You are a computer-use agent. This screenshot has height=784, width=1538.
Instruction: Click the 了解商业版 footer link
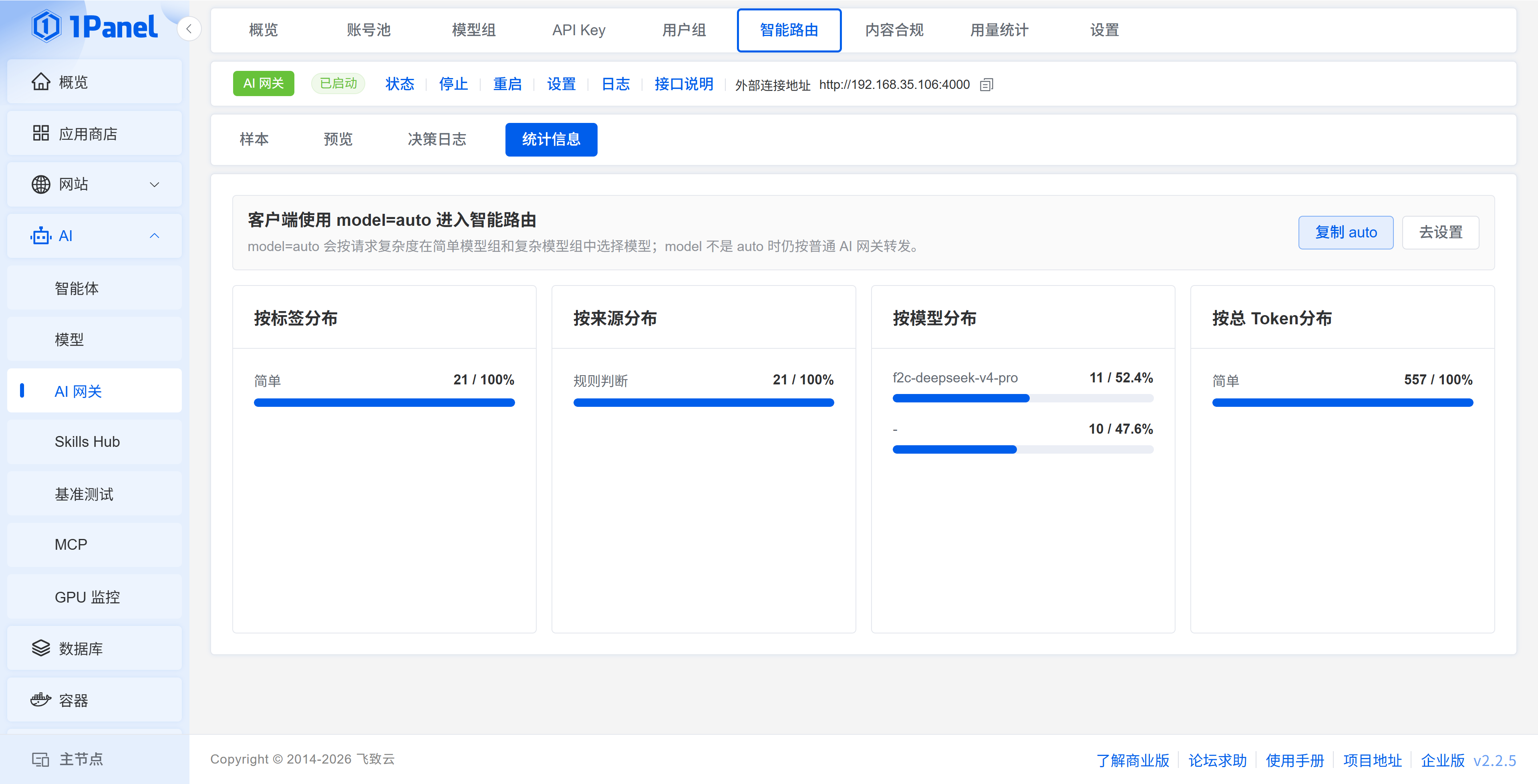(x=1133, y=760)
